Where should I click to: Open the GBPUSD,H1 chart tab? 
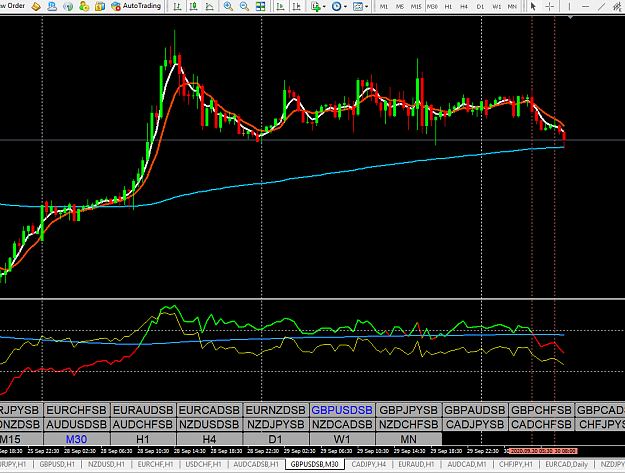click(x=57, y=464)
